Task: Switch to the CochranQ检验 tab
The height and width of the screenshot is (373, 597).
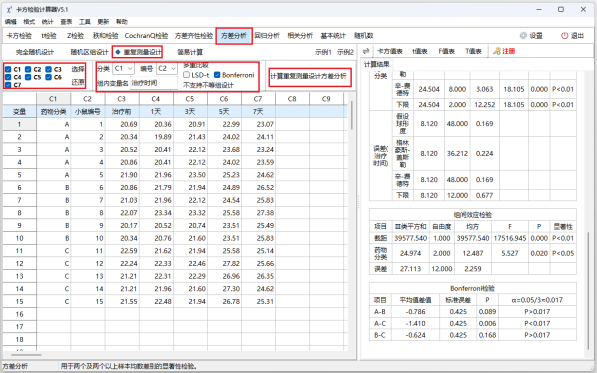Action: coord(146,36)
